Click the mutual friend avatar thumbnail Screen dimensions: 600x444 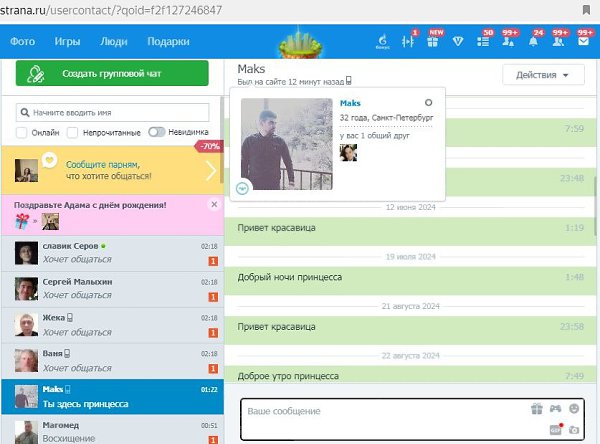[348, 153]
